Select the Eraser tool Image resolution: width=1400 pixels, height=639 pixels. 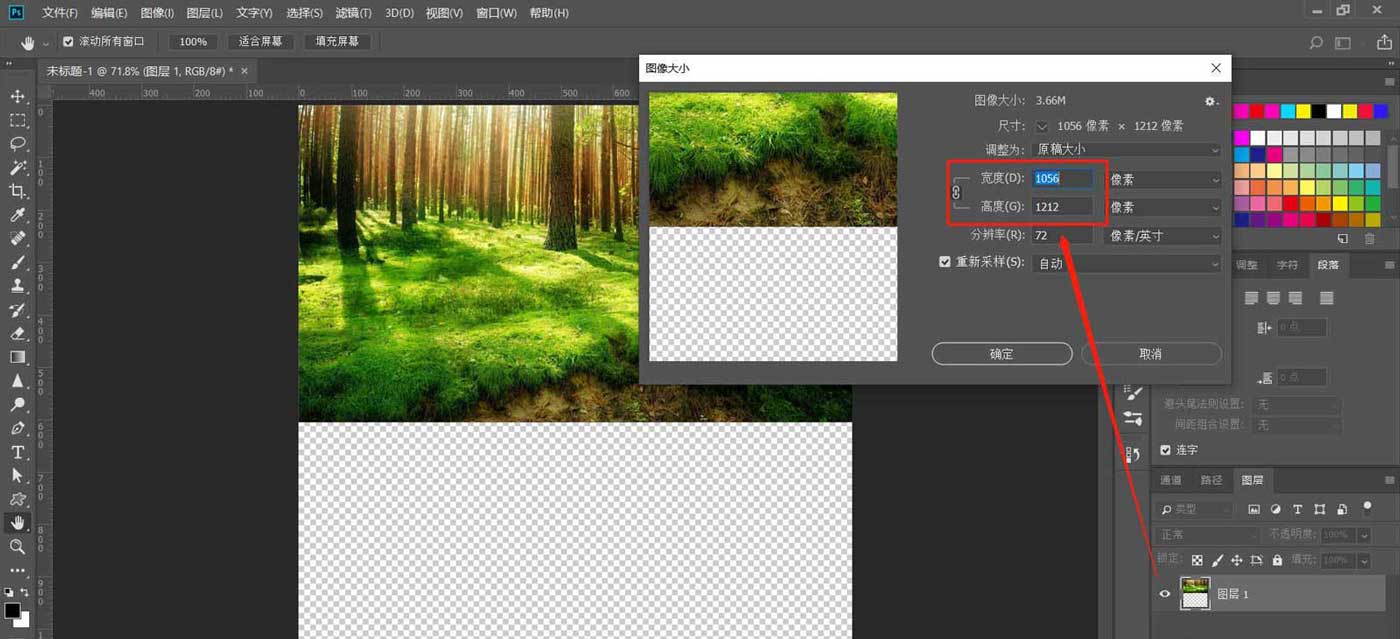point(18,334)
